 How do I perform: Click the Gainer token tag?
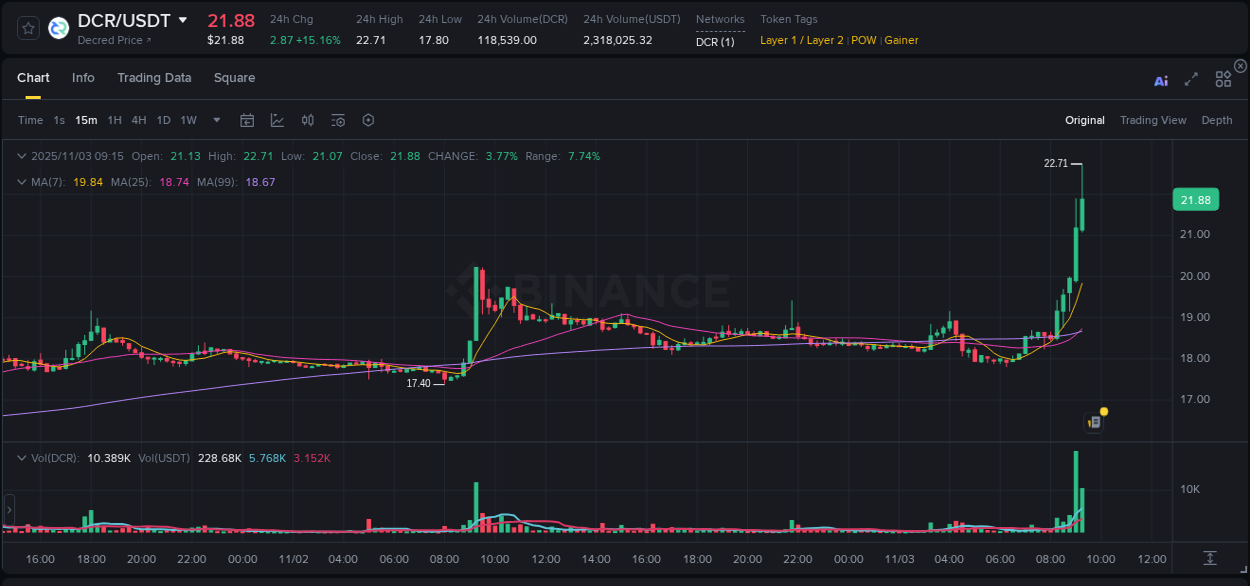901,40
